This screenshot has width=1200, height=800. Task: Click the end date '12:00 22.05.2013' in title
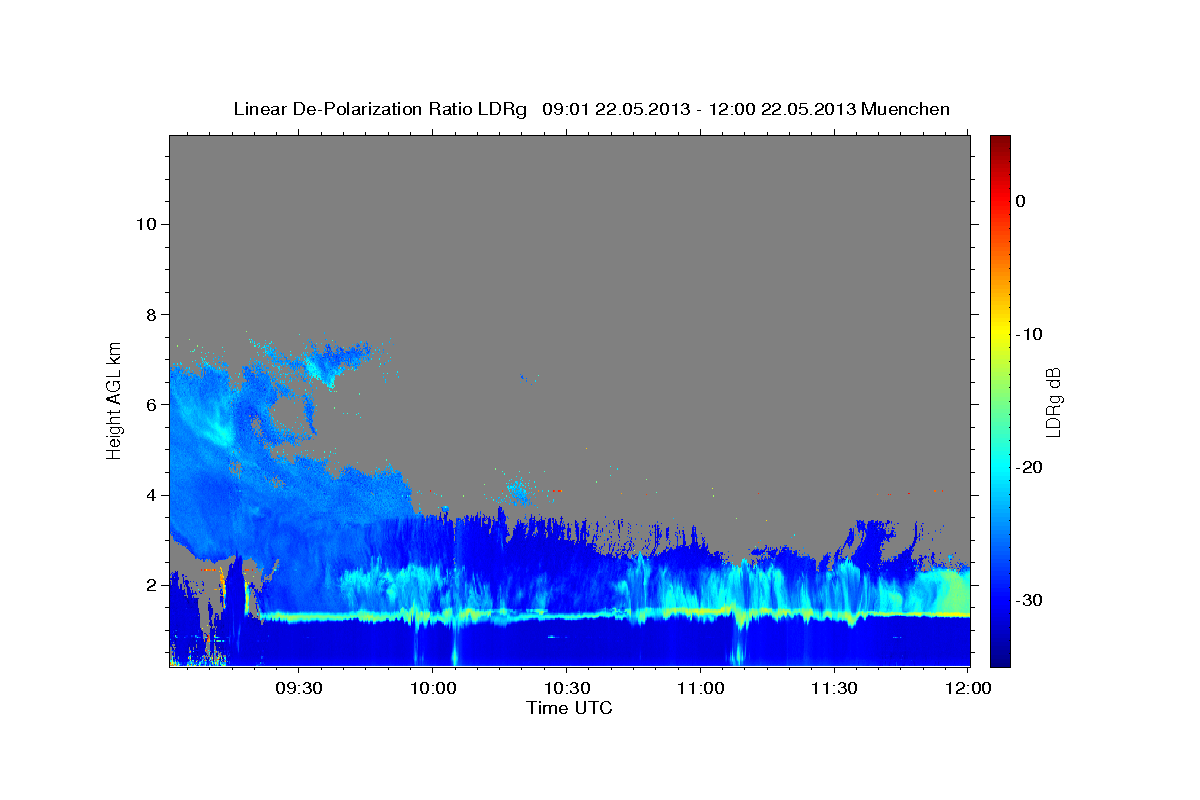click(782, 109)
